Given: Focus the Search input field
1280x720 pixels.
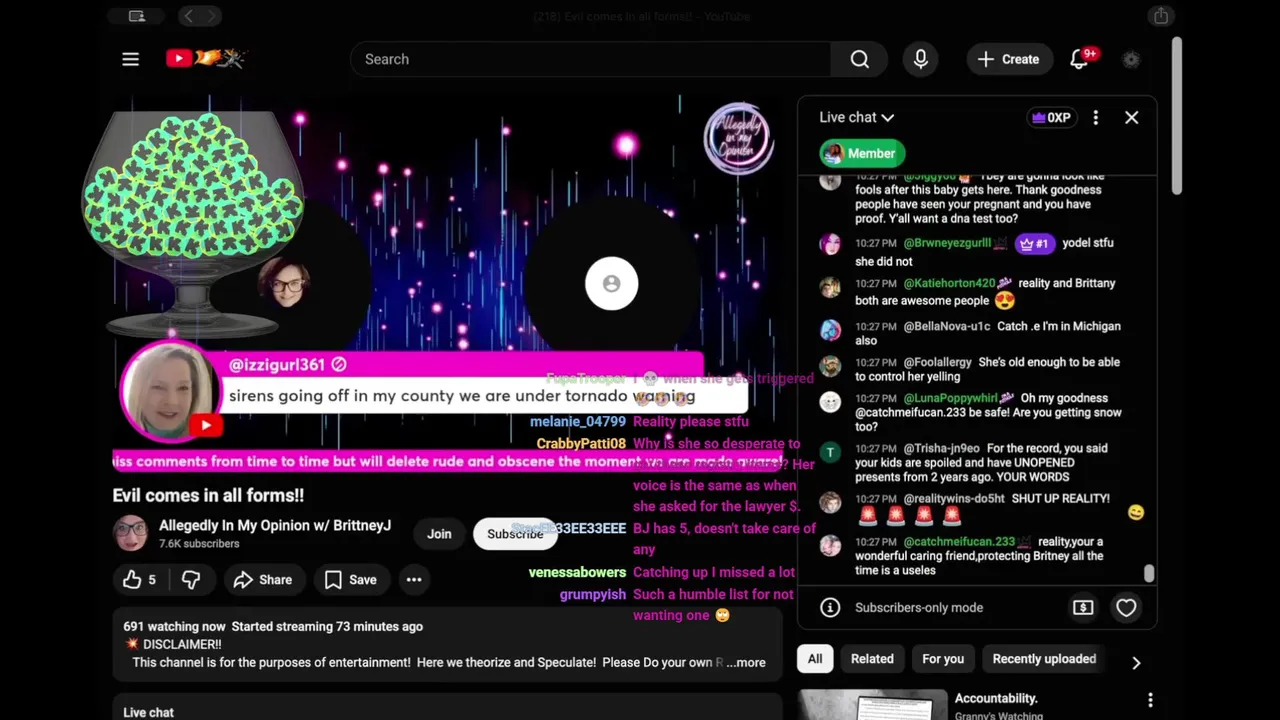Looking at the screenshot, I should click(590, 59).
